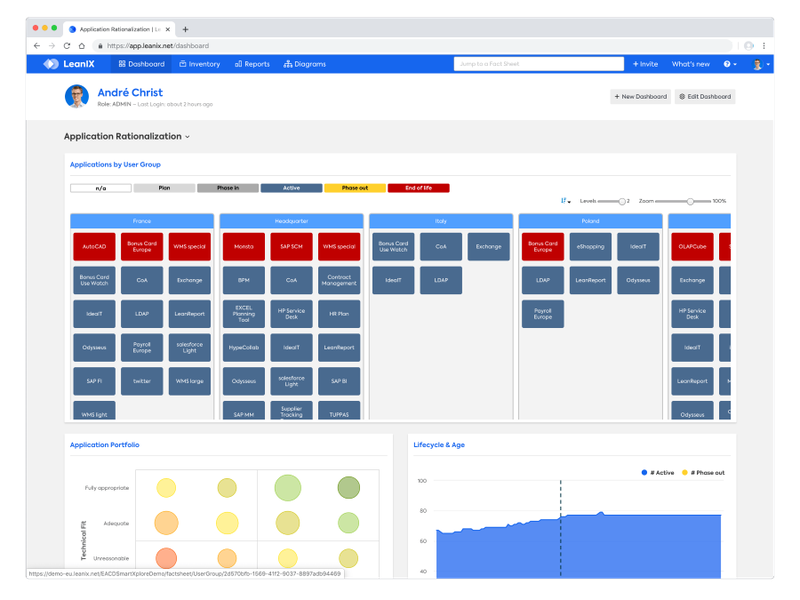This screenshot has height=600, width=800.
Task: Reload the page with refresh icon
Action: 67,45
